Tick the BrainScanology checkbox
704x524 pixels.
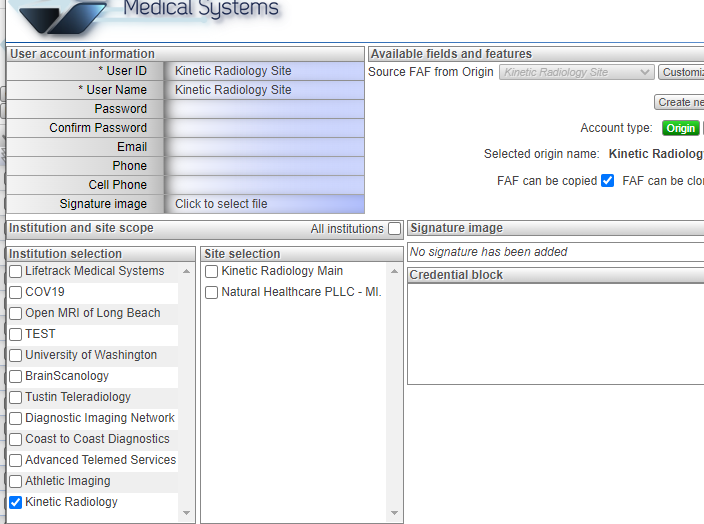[16, 376]
